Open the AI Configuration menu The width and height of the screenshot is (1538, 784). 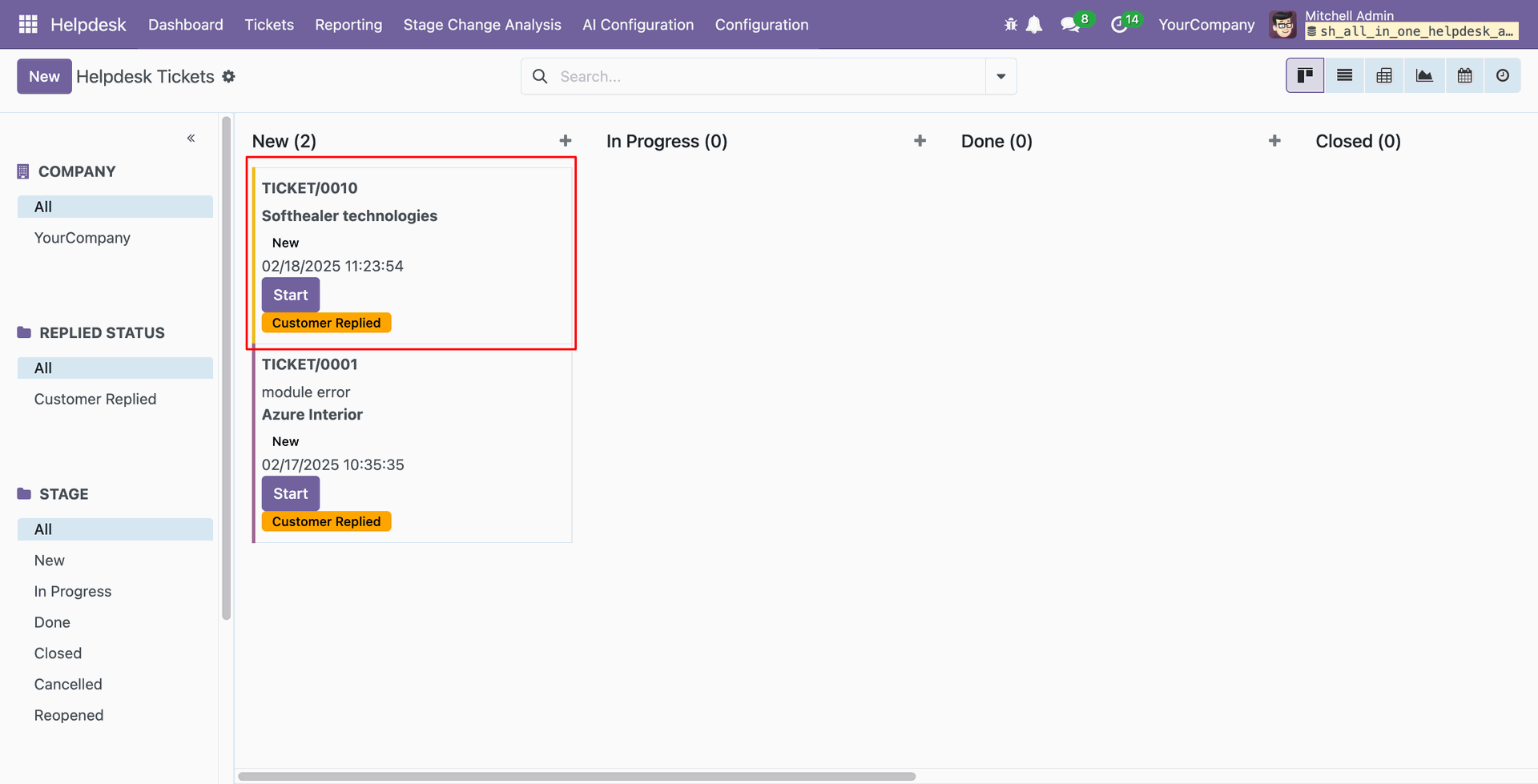638,25
